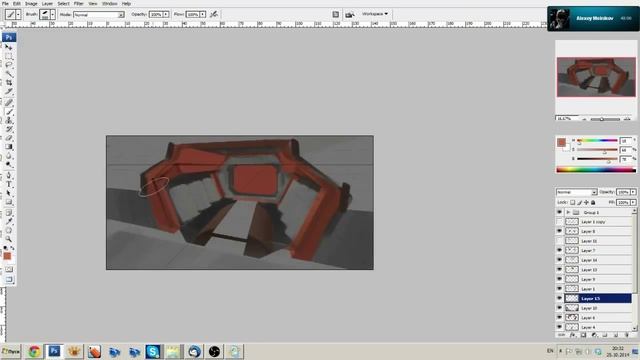The image size is (640, 360).
Task: Adjust the hue H slider
Action: click(x=597, y=140)
